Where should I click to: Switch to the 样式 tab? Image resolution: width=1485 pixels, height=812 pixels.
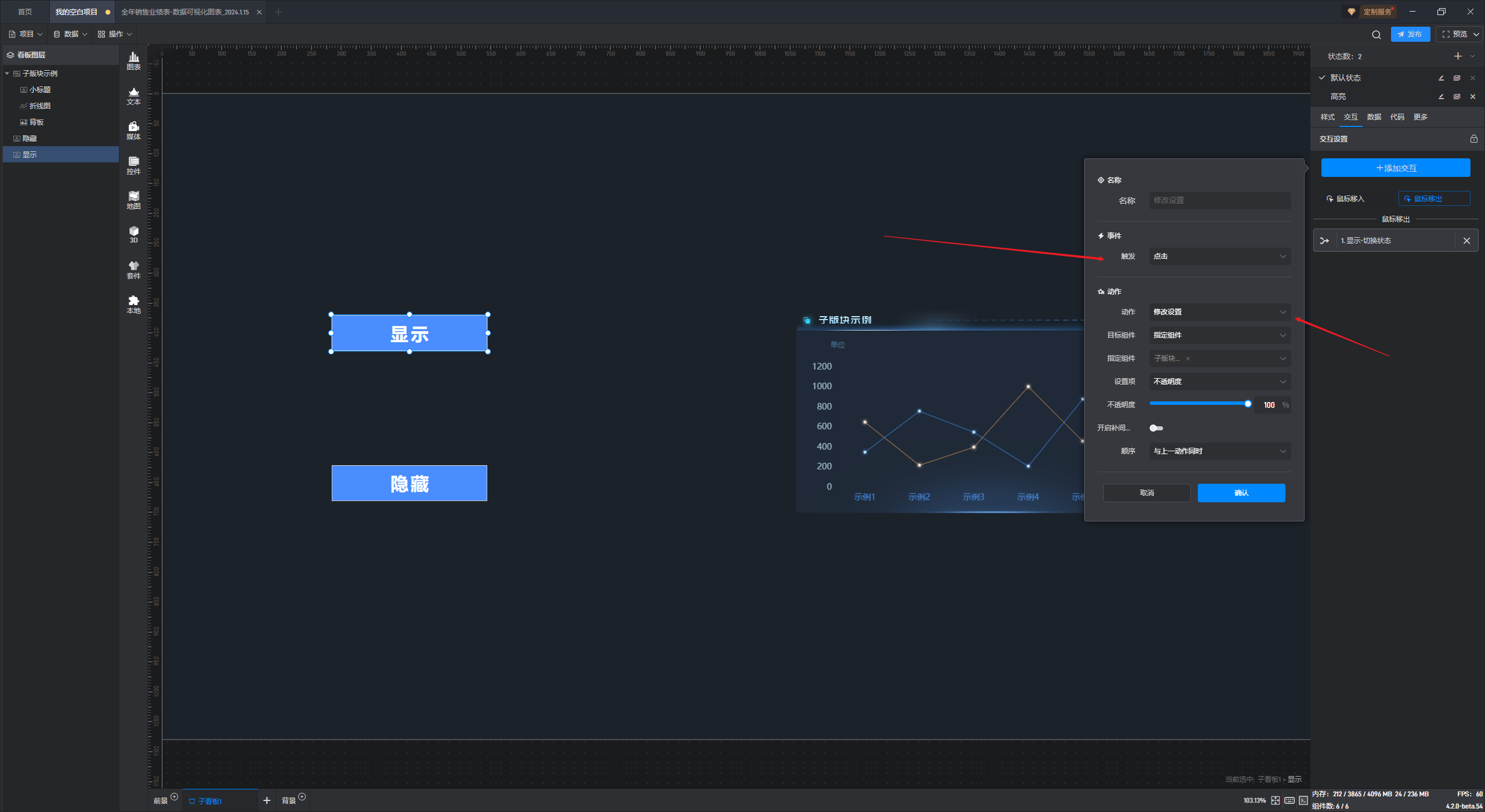click(1327, 117)
